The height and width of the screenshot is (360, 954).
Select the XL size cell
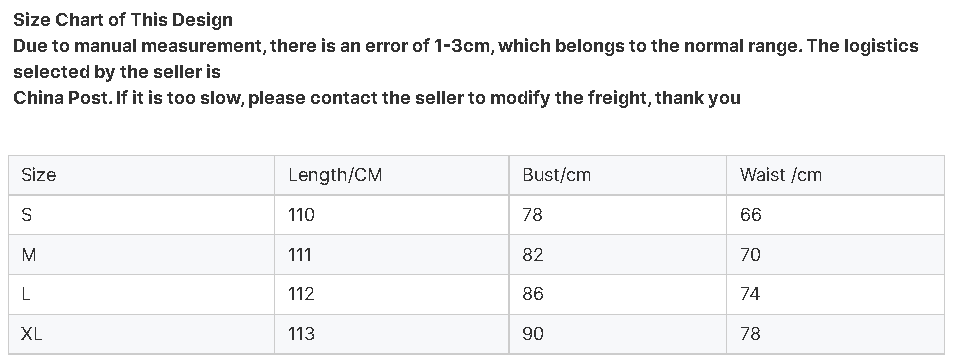point(141,334)
